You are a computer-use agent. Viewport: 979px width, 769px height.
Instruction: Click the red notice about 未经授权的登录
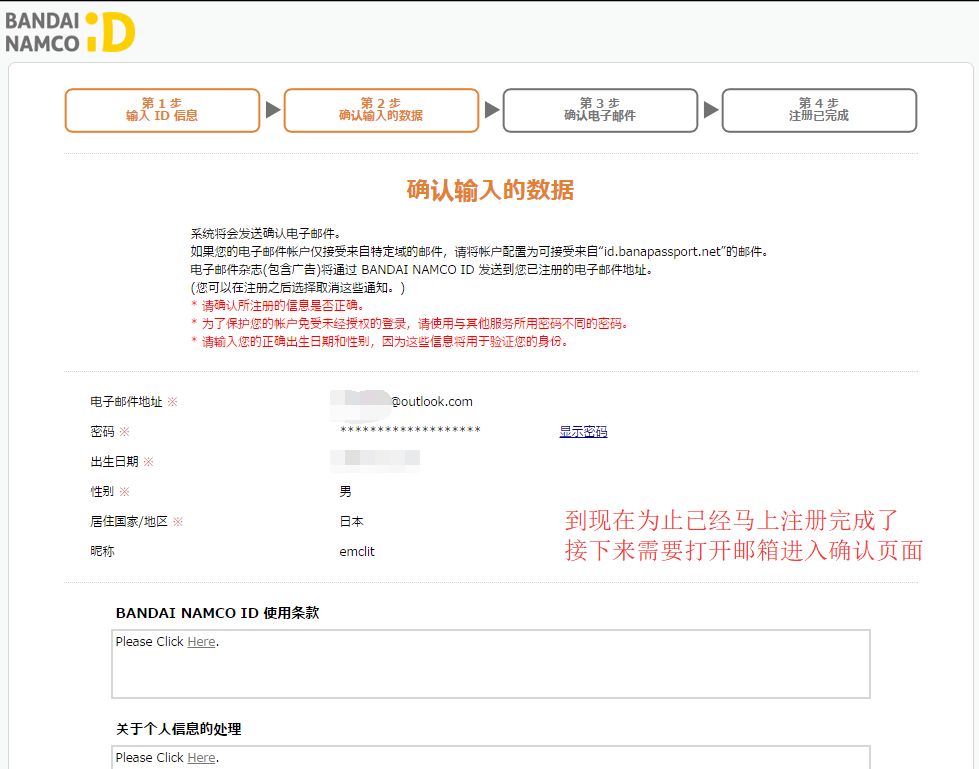pyautogui.click(x=409, y=323)
